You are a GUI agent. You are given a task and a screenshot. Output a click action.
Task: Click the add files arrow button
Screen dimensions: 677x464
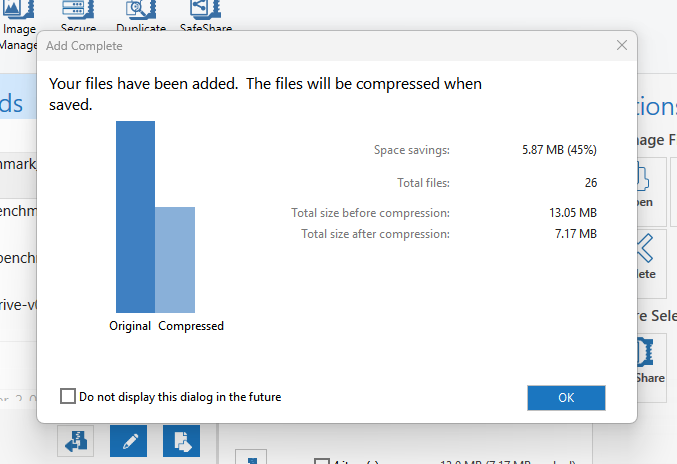click(75, 440)
